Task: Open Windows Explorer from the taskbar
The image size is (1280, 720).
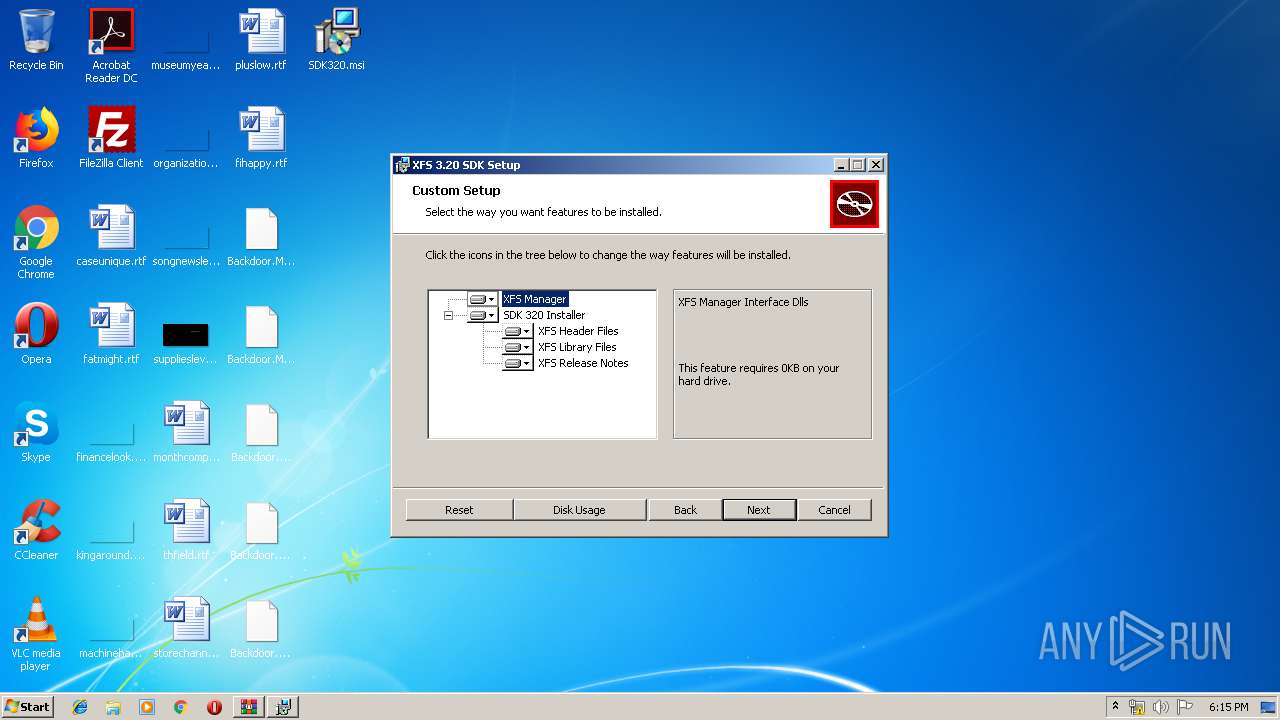Action: (x=113, y=707)
